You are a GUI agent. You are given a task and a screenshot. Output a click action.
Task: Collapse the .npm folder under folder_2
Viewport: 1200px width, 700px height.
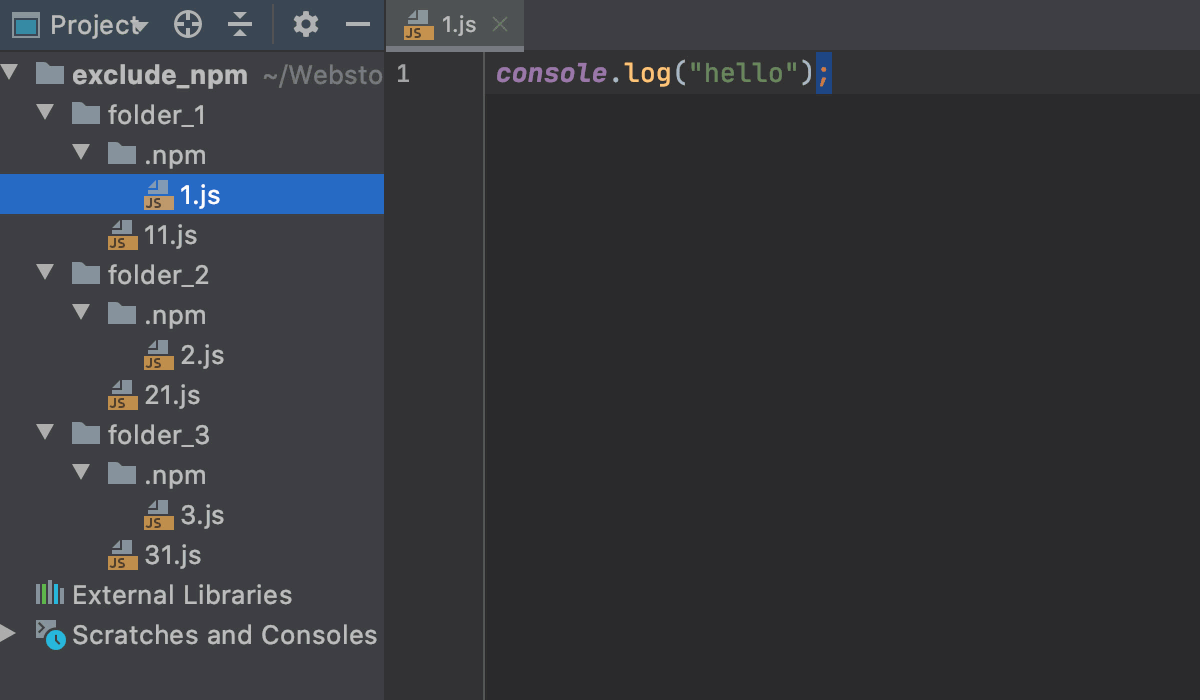pos(80,314)
